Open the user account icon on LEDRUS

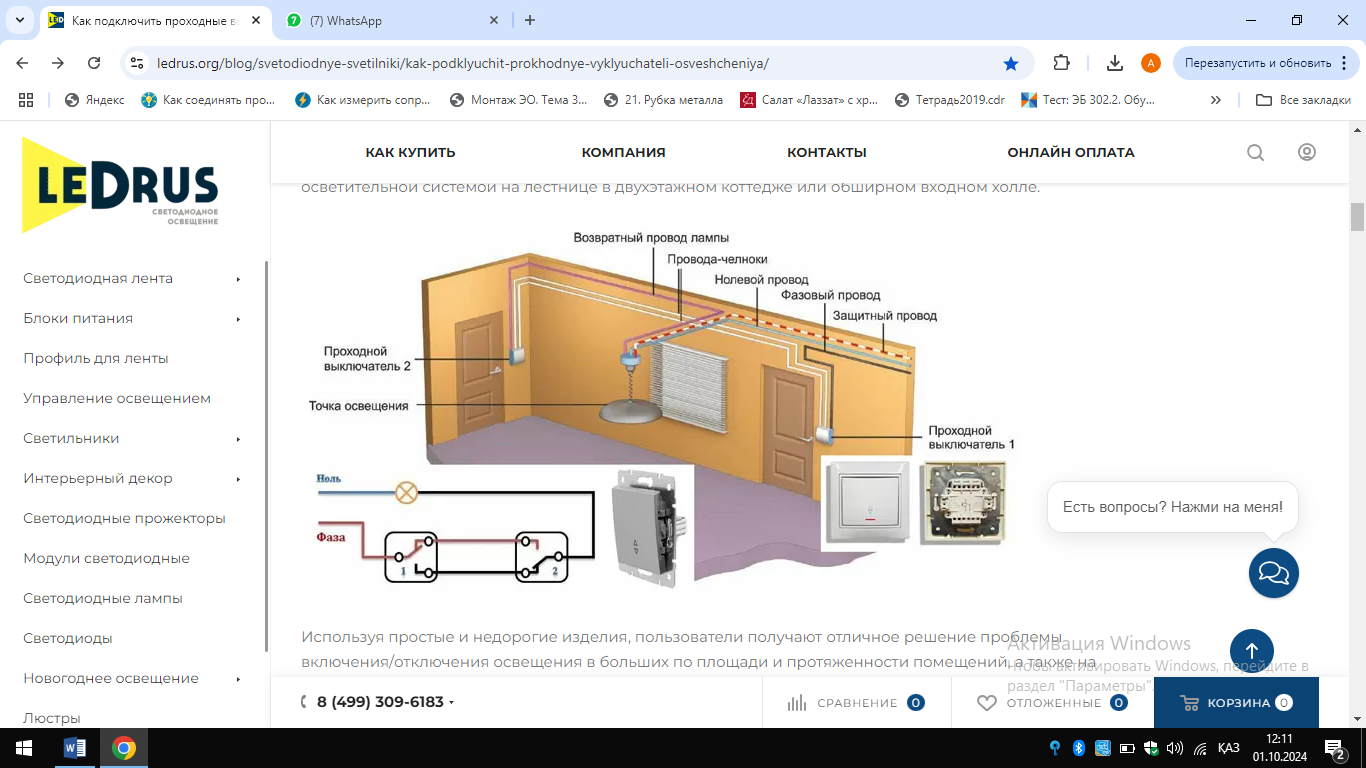click(x=1306, y=152)
